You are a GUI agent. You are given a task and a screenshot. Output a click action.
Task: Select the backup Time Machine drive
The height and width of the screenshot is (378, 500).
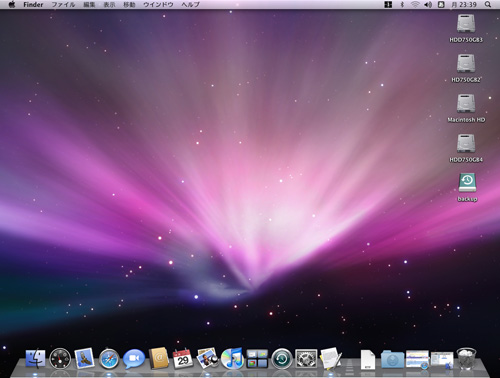(467, 187)
